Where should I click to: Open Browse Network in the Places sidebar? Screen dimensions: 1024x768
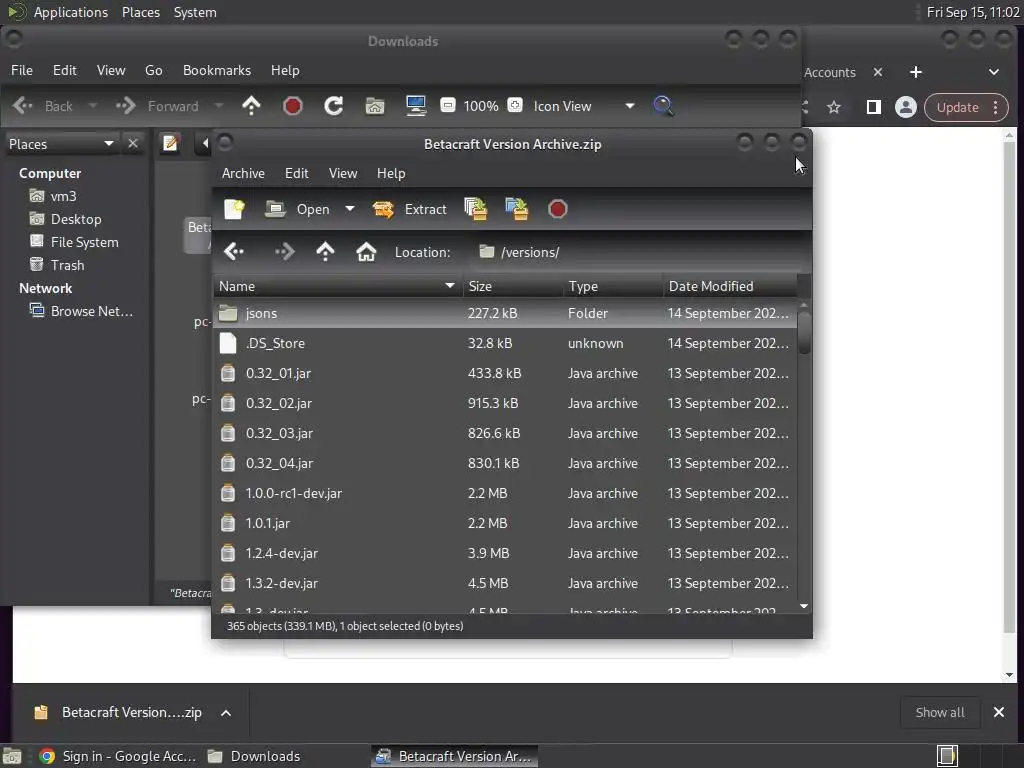pyautogui.click(x=81, y=312)
